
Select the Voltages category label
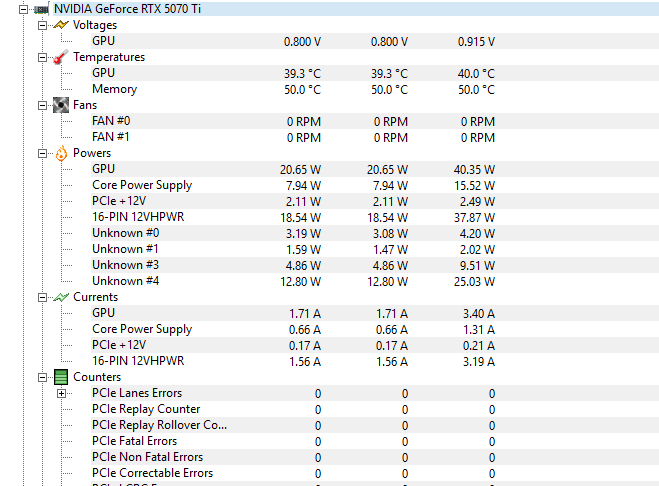(95, 25)
